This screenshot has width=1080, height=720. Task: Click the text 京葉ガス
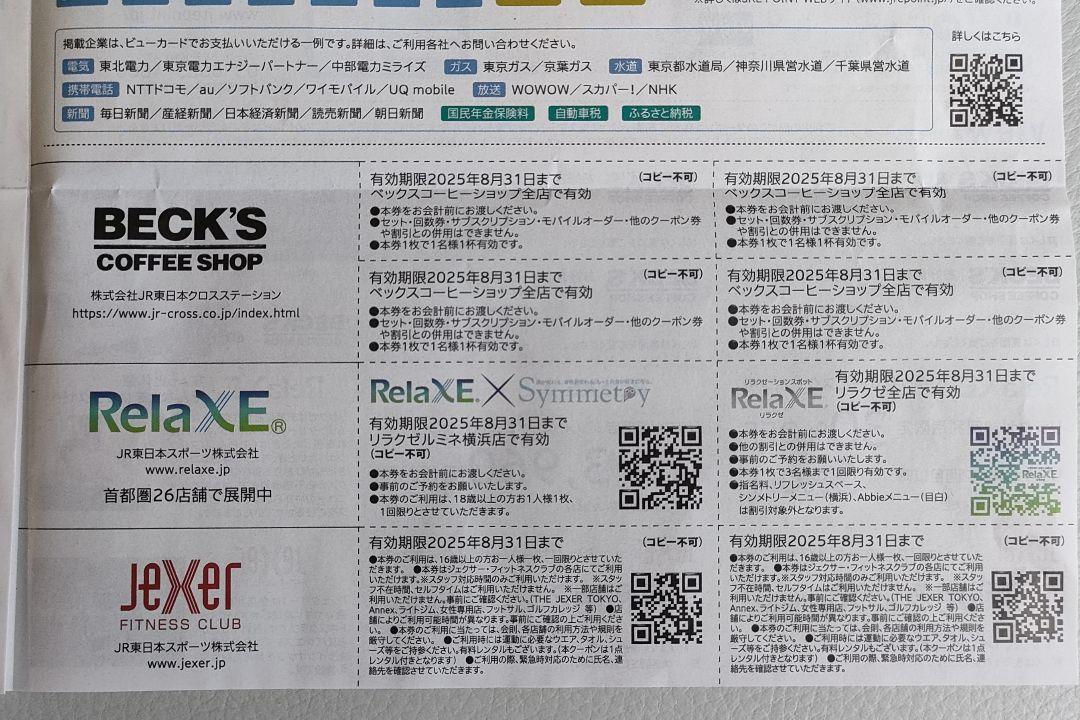(568, 66)
